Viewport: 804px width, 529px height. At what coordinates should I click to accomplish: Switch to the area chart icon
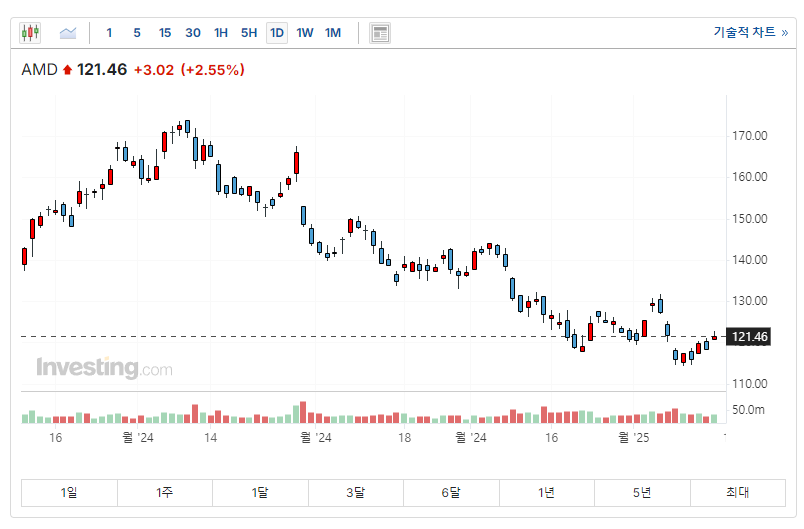(68, 33)
